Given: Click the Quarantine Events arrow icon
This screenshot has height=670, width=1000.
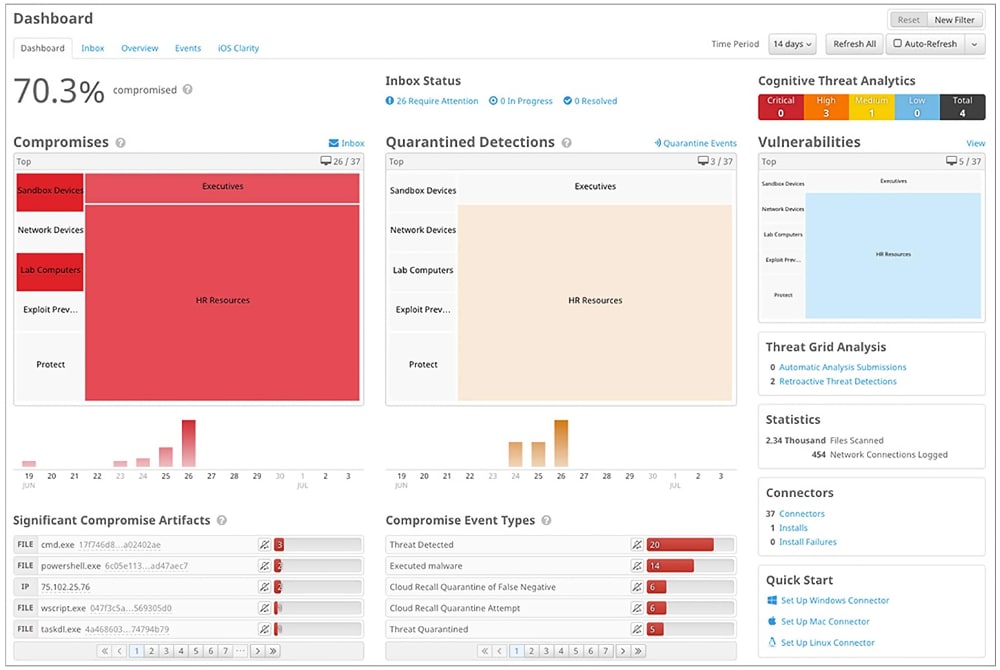Looking at the screenshot, I should (657, 143).
